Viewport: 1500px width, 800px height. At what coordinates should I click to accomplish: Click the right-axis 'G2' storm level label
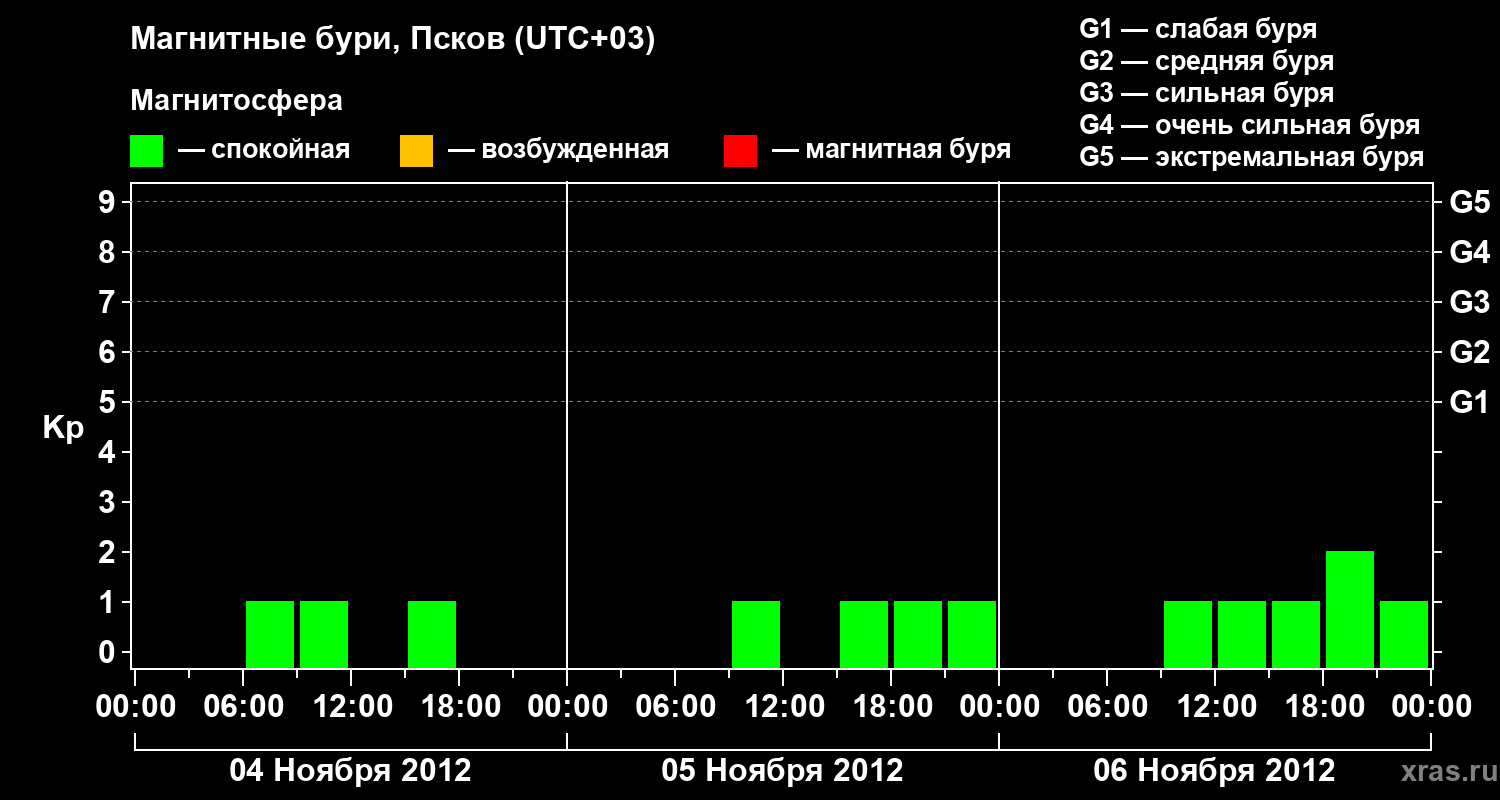click(x=1470, y=352)
